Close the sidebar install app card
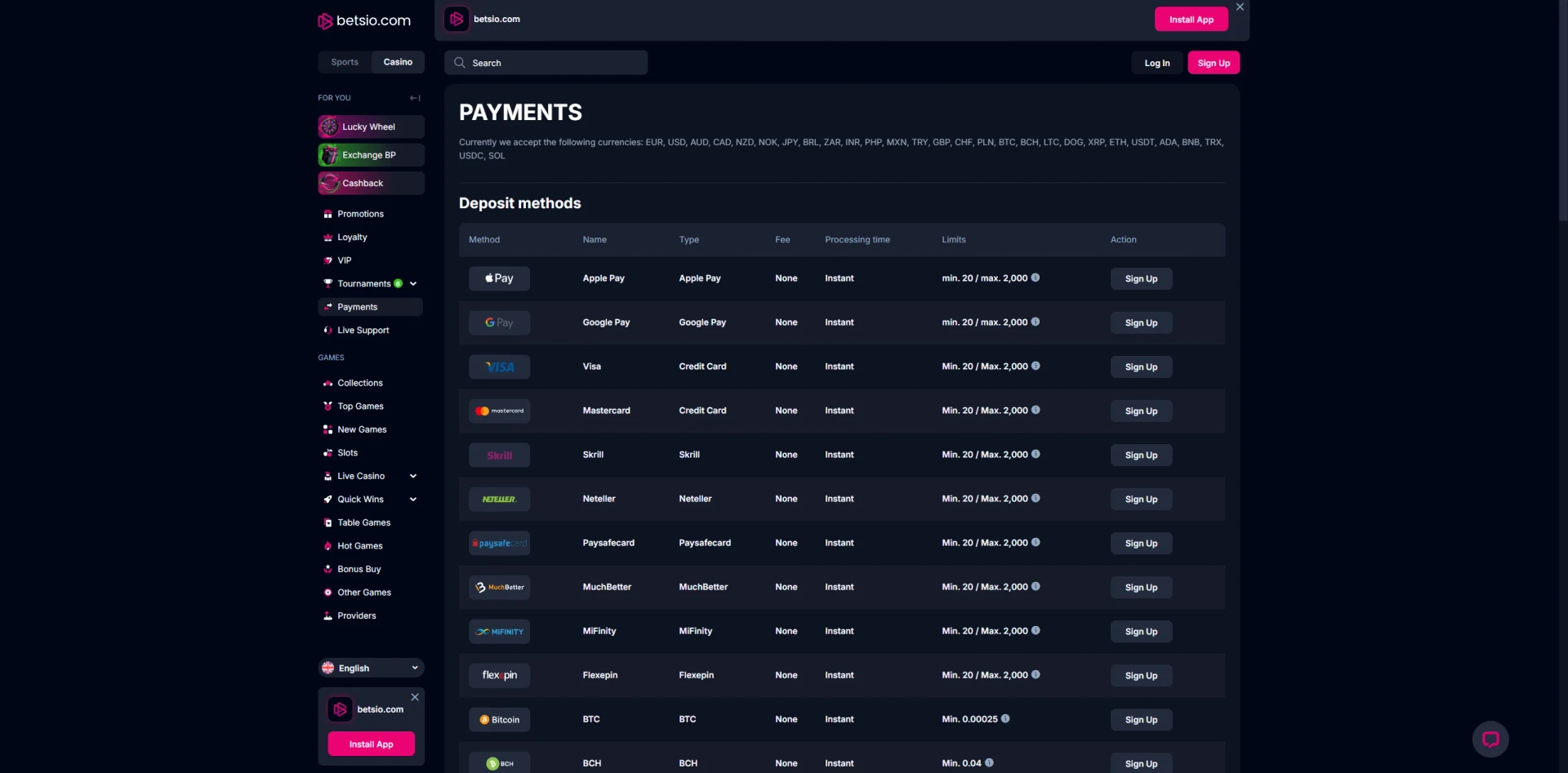Screen dimensions: 1568x773 pos(415,697)
